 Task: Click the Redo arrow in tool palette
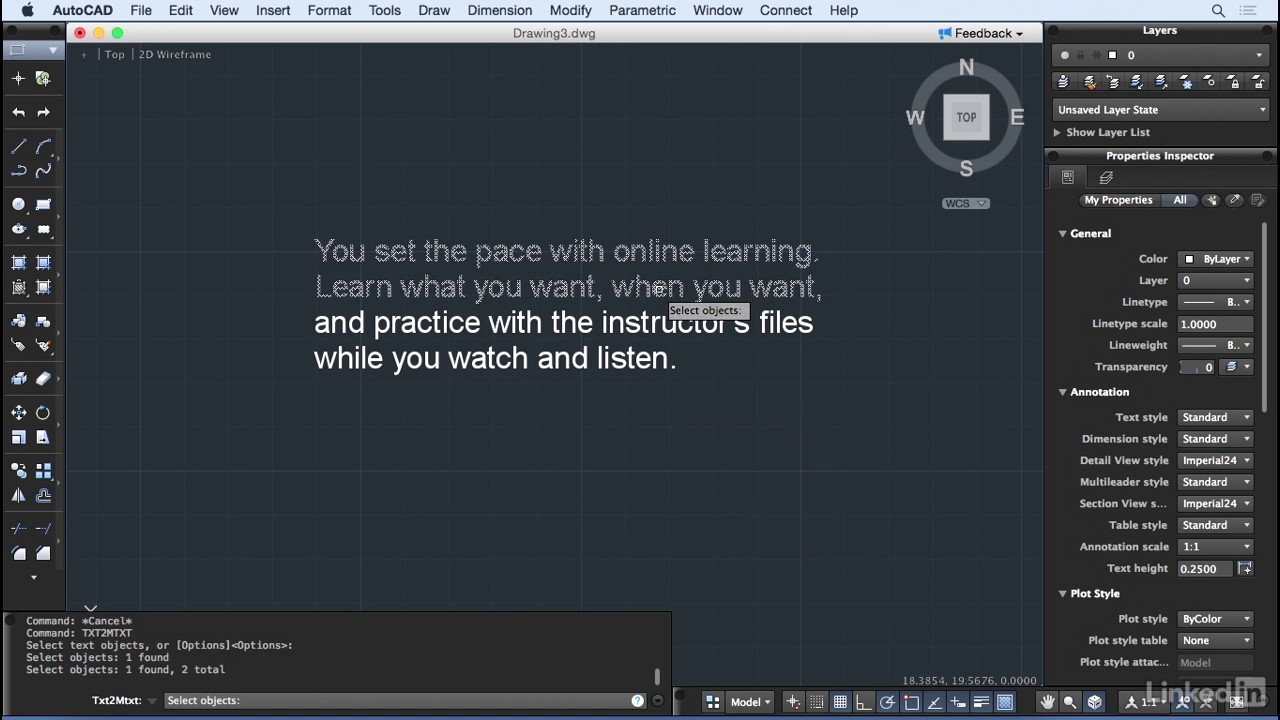click(43, 112)
